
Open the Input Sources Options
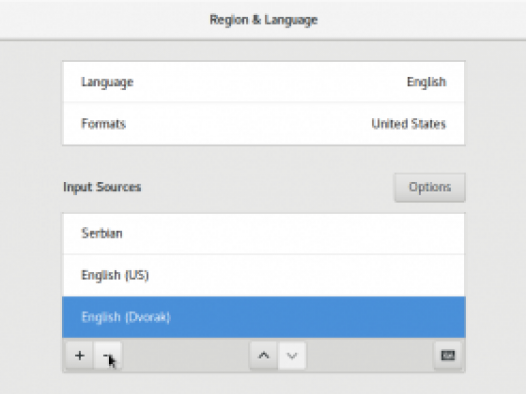[x=430, y=187]
